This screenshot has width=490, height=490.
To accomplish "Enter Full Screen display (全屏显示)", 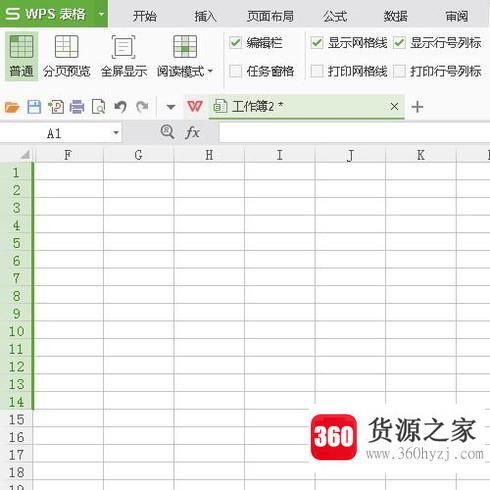I will point(124,56).
